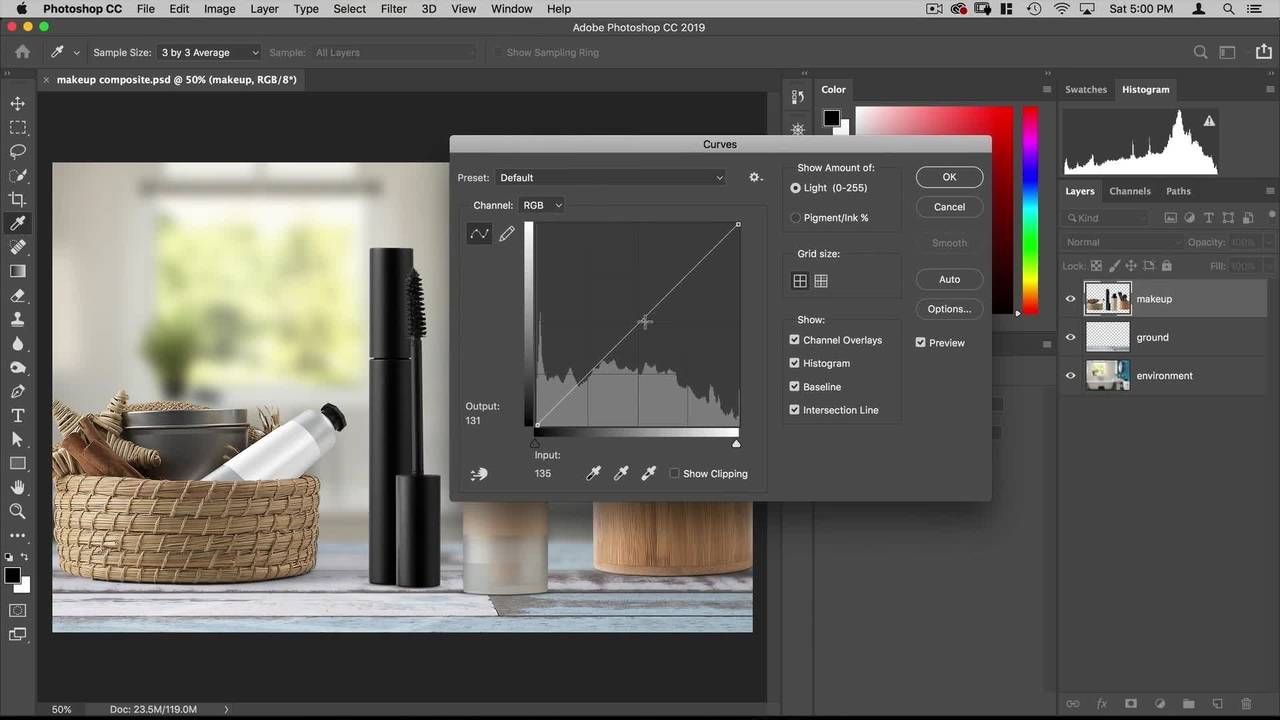Select the Path Selection tool
The image size is (1280, 720).
click(18, 439)
